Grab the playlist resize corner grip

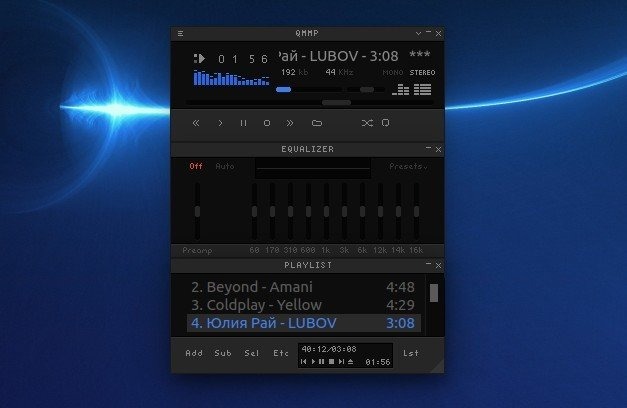[438, 367]
